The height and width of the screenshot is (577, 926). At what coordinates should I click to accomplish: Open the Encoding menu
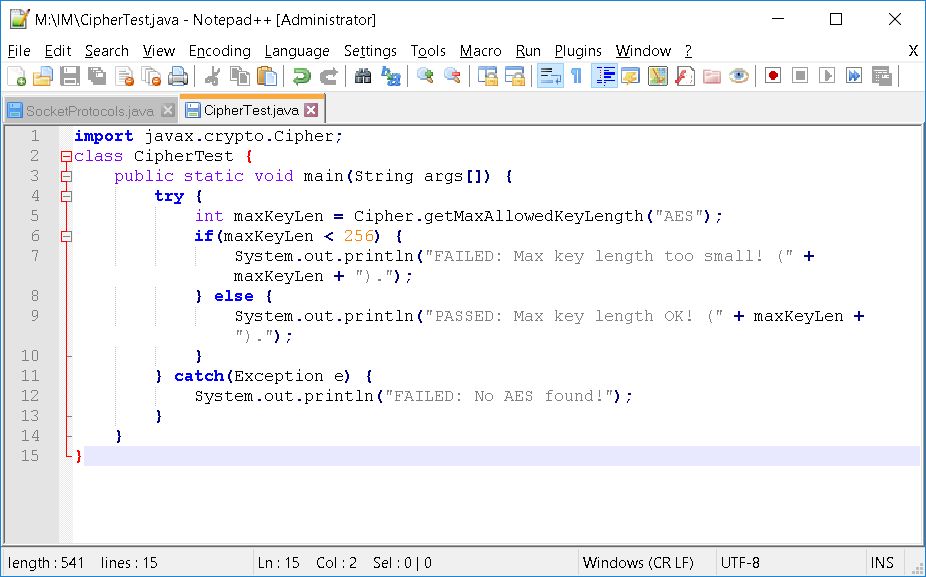[x=220, y=51]
